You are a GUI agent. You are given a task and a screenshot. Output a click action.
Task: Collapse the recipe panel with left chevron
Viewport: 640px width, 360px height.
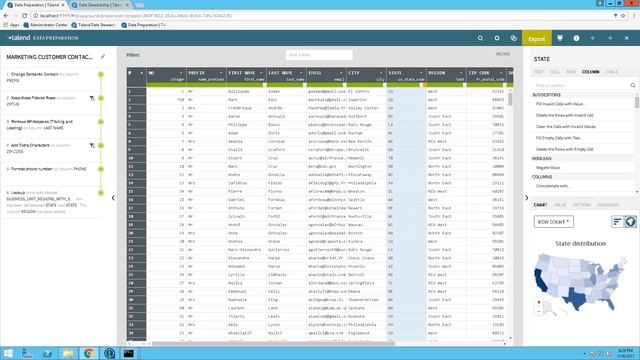tap(113, 198)
